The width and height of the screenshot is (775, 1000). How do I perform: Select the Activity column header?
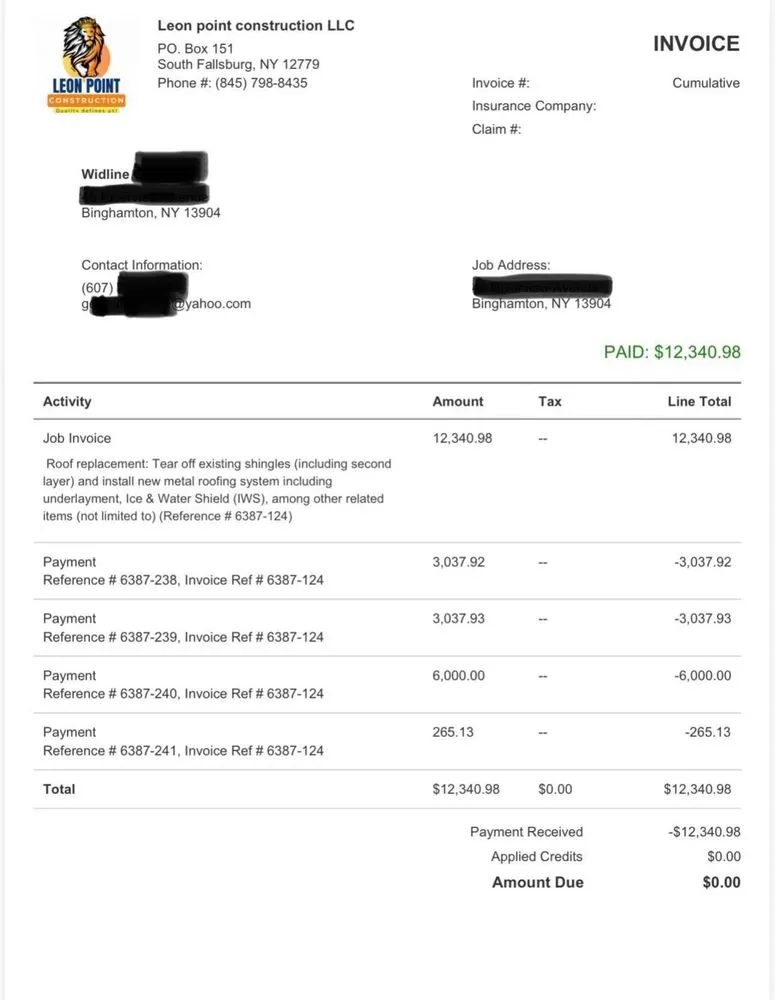(x=67, y=401)
